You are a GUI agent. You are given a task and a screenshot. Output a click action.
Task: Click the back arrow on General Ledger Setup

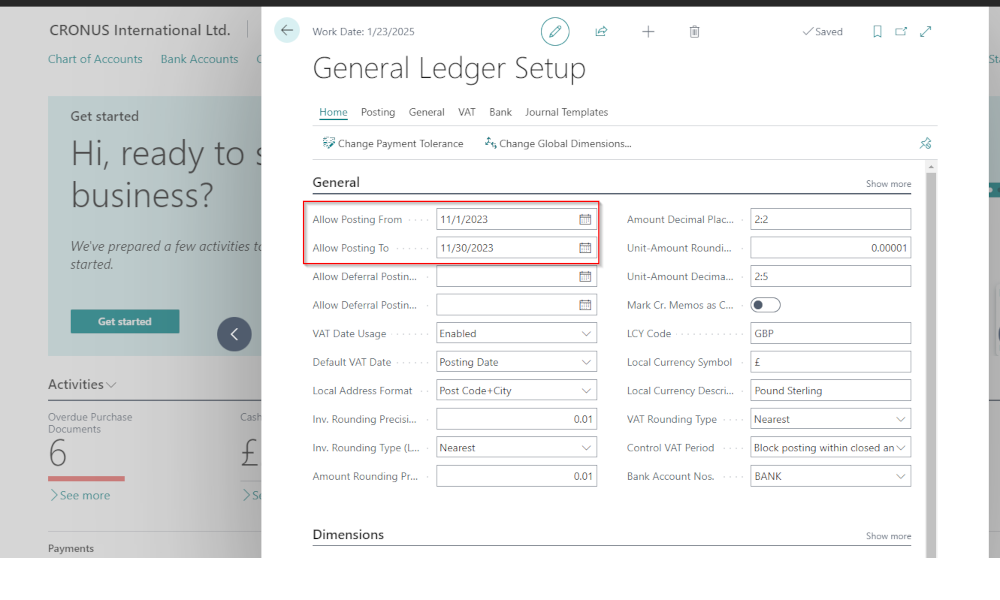click(x=287, y=31)
